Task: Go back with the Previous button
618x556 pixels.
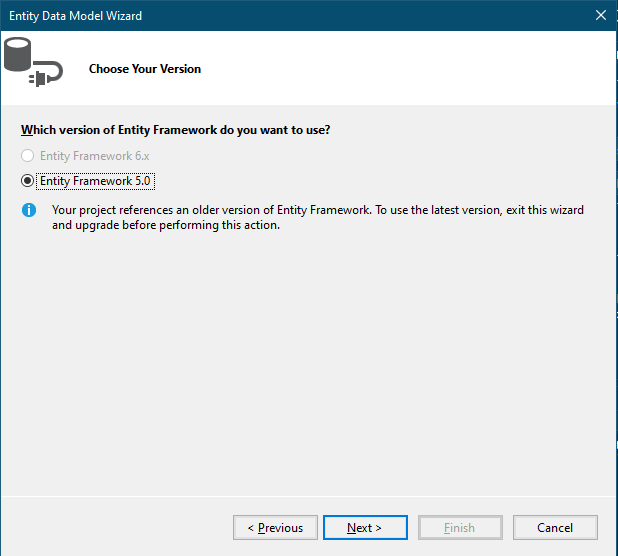Action: coord(275,528)
